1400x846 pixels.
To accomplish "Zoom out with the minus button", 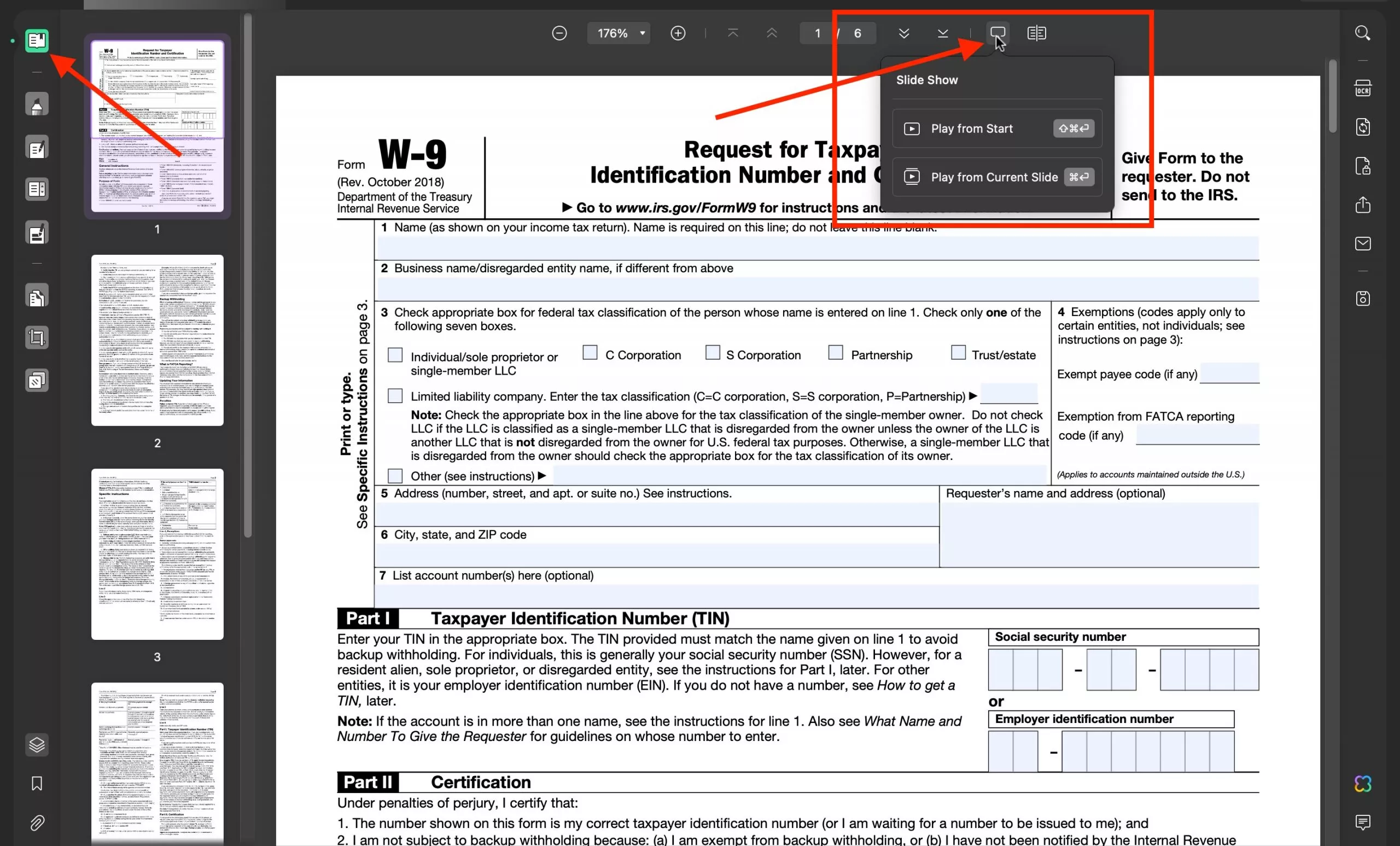I will click(x=559, y=33).
